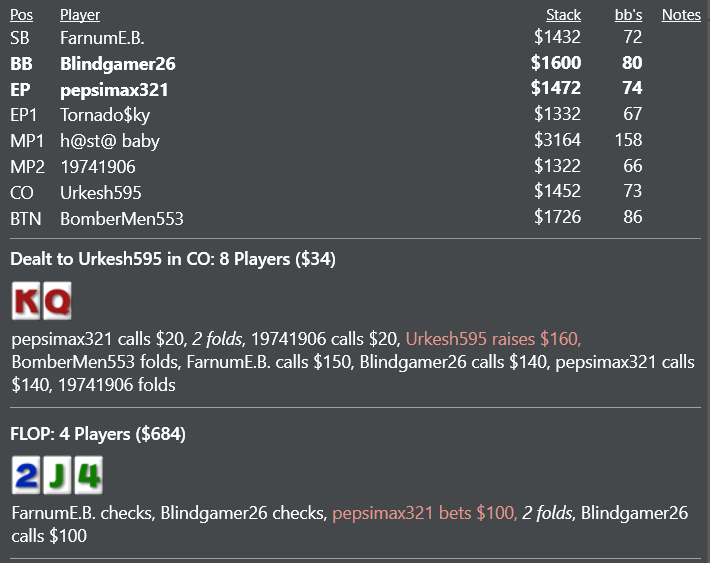
Task: Click the Queen hole card icon
Action: pyautogui.click(x=58, y=301)
